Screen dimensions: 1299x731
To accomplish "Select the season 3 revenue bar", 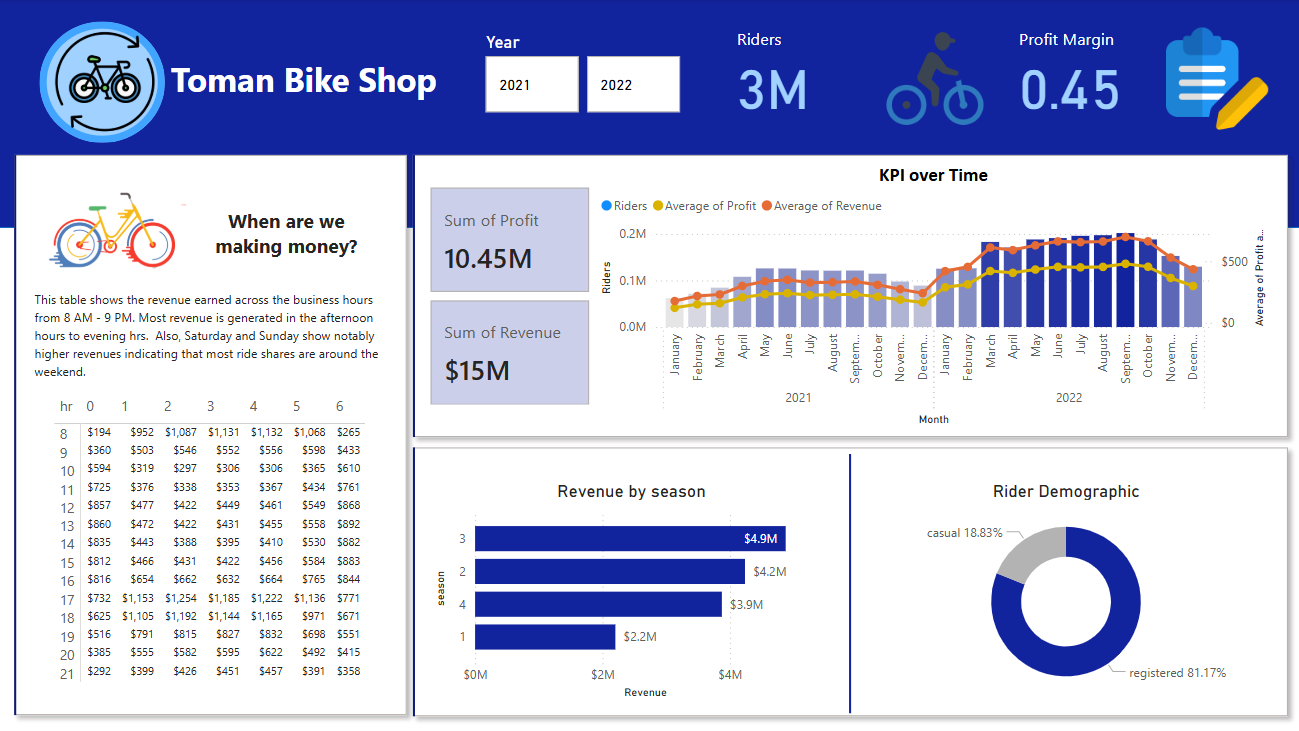I will pyautogui.click(x=630, y=539).
